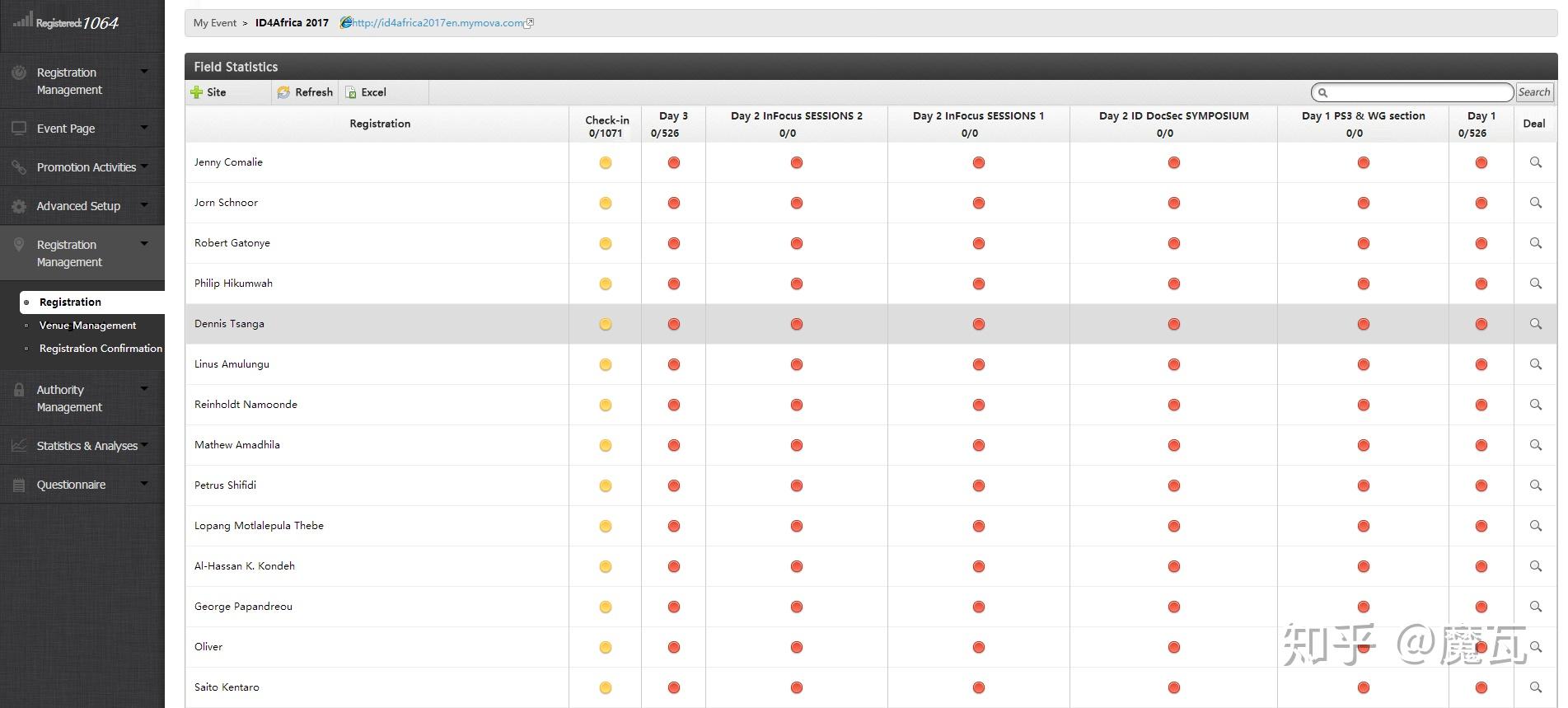Expand the Advanced Setup dropdown arrow
Image resolution: width=1568 pixels, height=708 pixels.
point(144,205)
